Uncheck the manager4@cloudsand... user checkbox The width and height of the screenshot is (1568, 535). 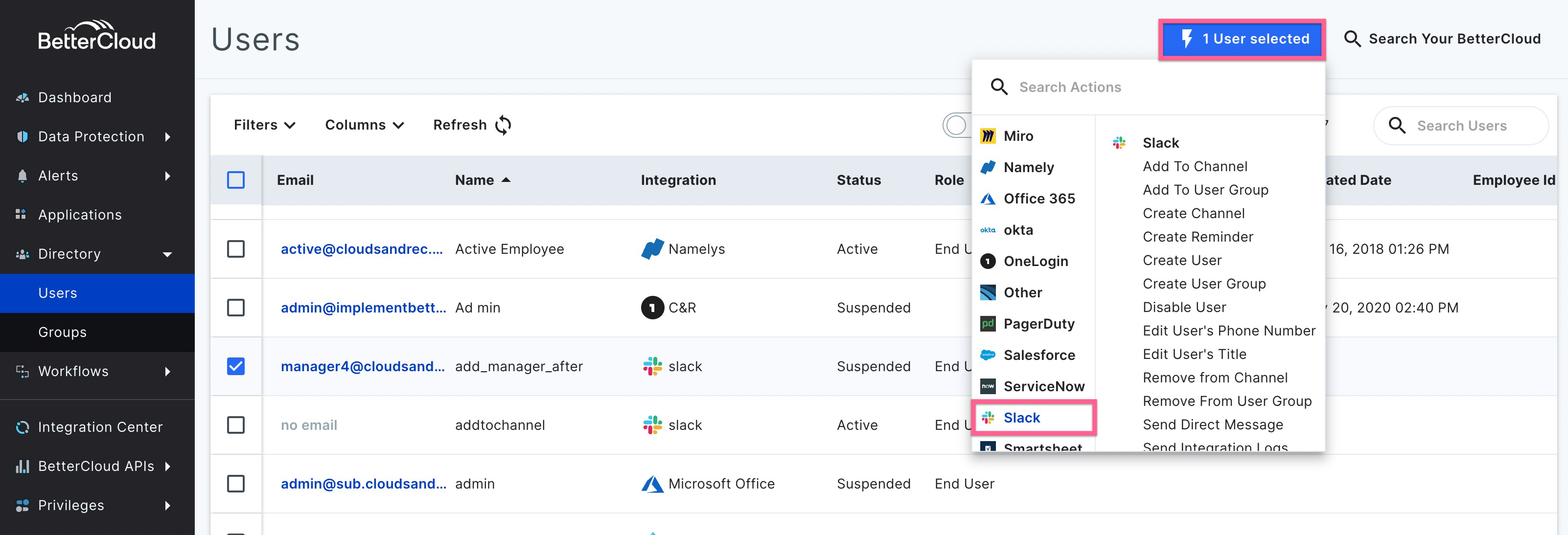pyautogui.click(x=236, y=366)
